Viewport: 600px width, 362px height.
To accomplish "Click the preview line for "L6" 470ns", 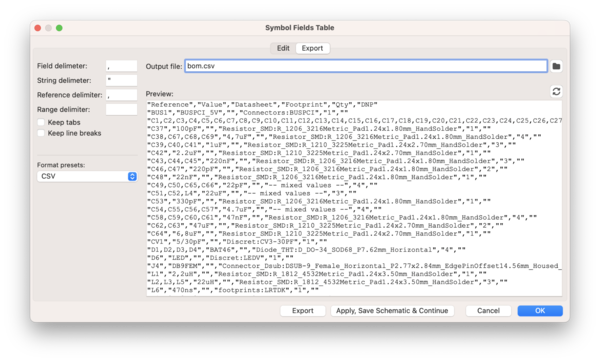I will click(233, 290).
